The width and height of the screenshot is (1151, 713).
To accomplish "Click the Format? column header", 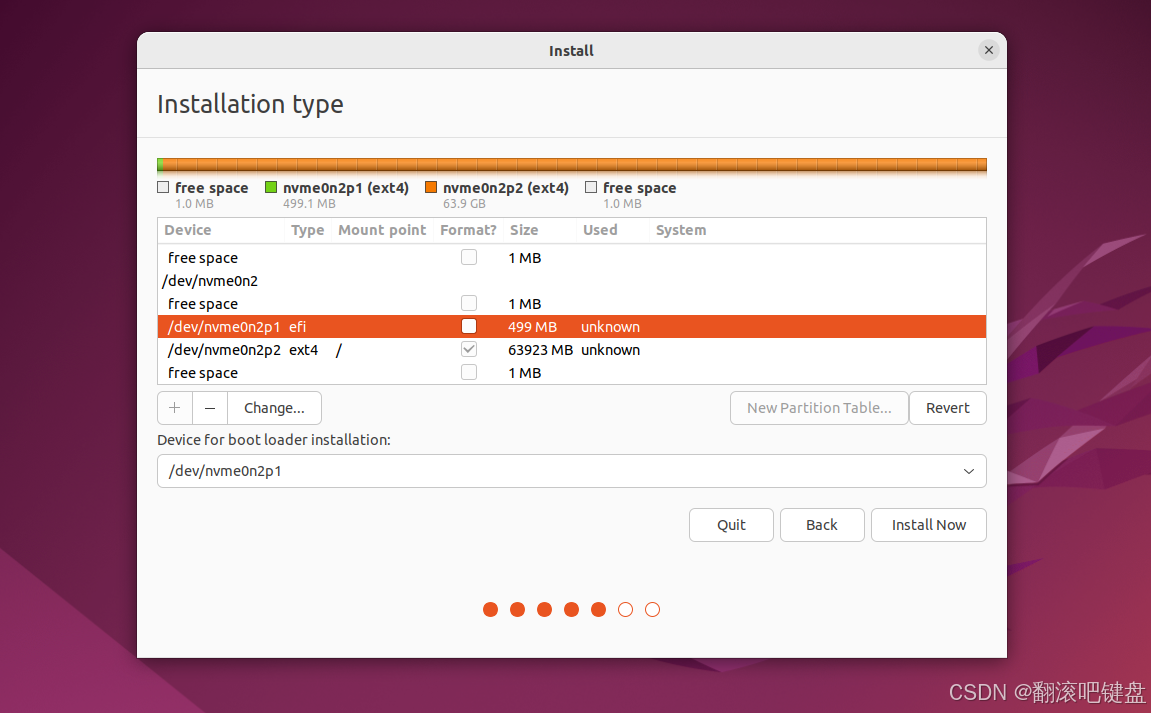I will tap(468, 230).
